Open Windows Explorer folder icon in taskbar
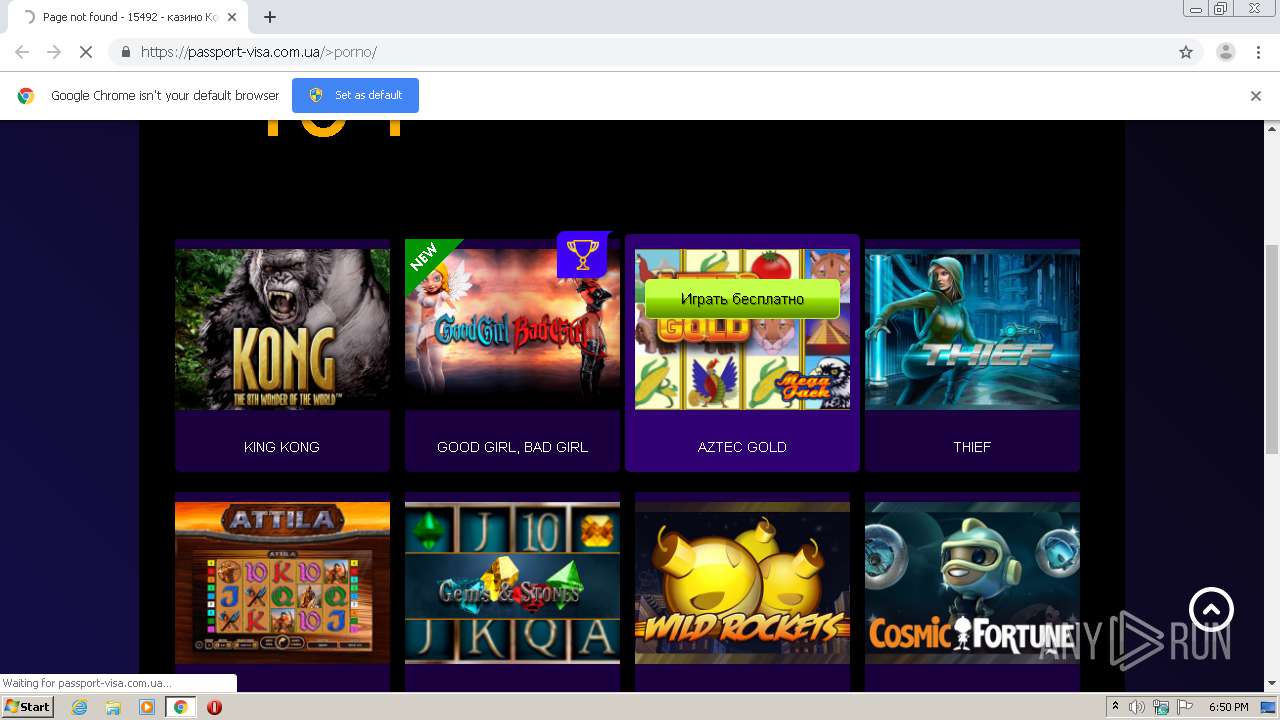The image size is (1280, 720). 113,707
